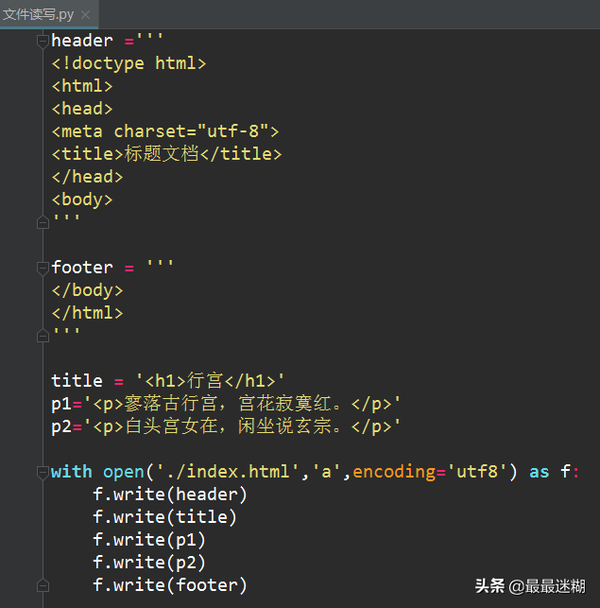600x608 pixels.
Task: Place cursor on the f.write(header) line
Action: point(169,494)
